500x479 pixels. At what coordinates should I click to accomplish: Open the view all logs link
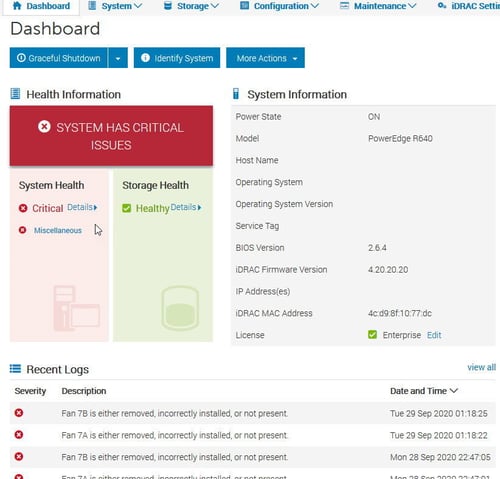[x=481, y=367]
